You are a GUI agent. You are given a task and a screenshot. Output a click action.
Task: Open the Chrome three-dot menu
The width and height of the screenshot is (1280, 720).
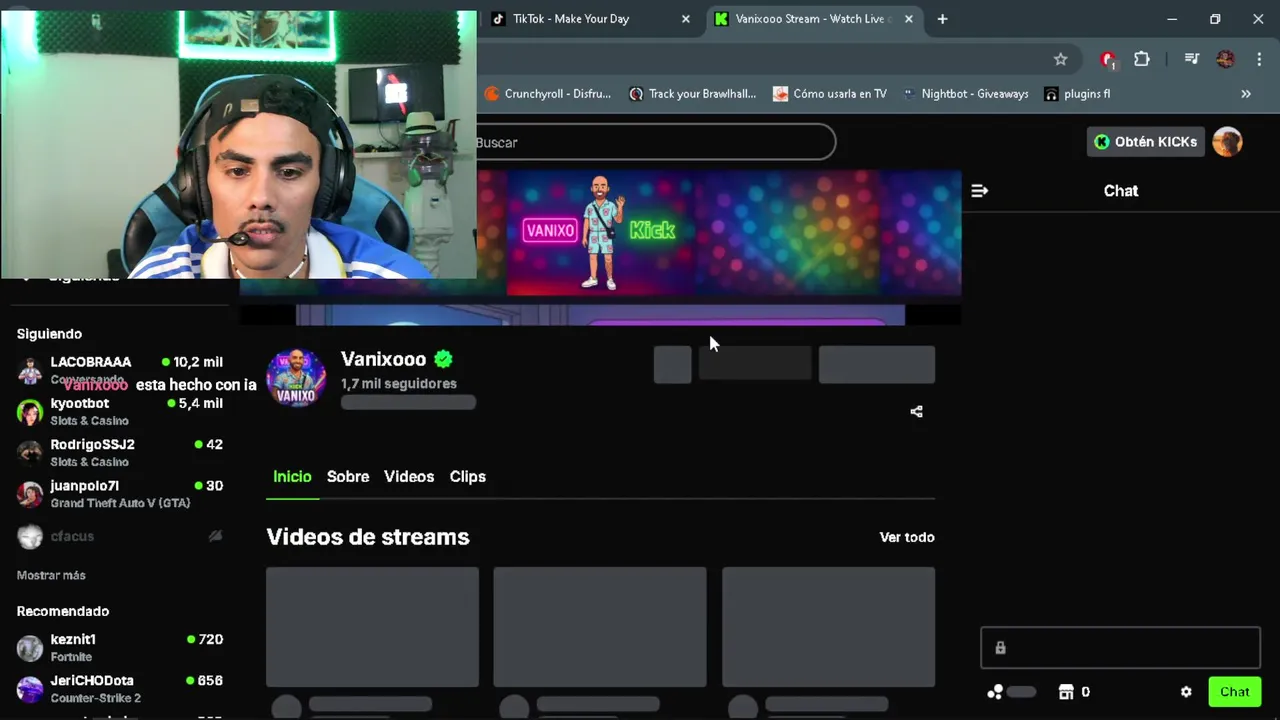tap(1259, 59)
